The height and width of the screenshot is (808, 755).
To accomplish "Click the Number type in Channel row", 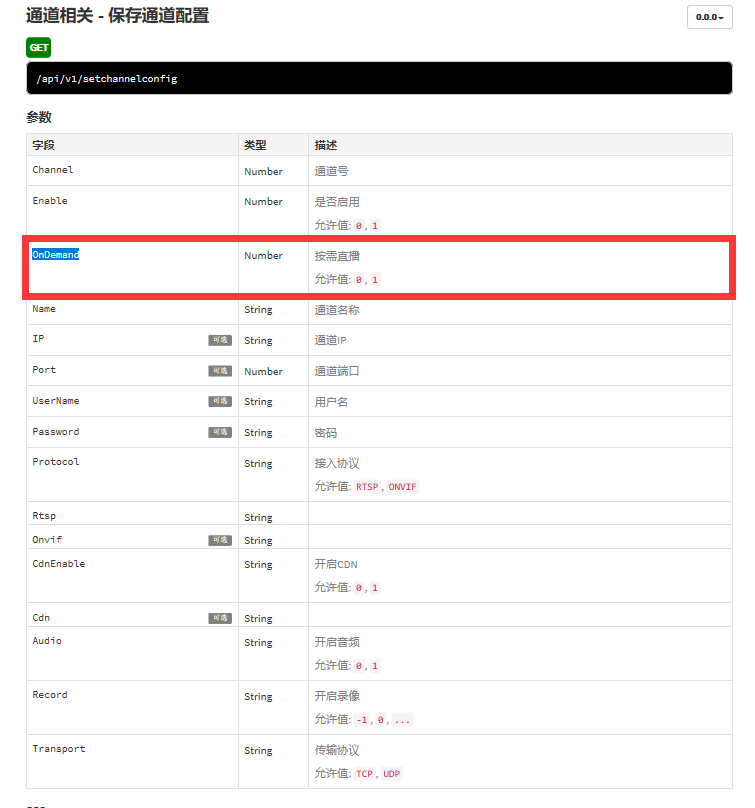I will (263, 172).
